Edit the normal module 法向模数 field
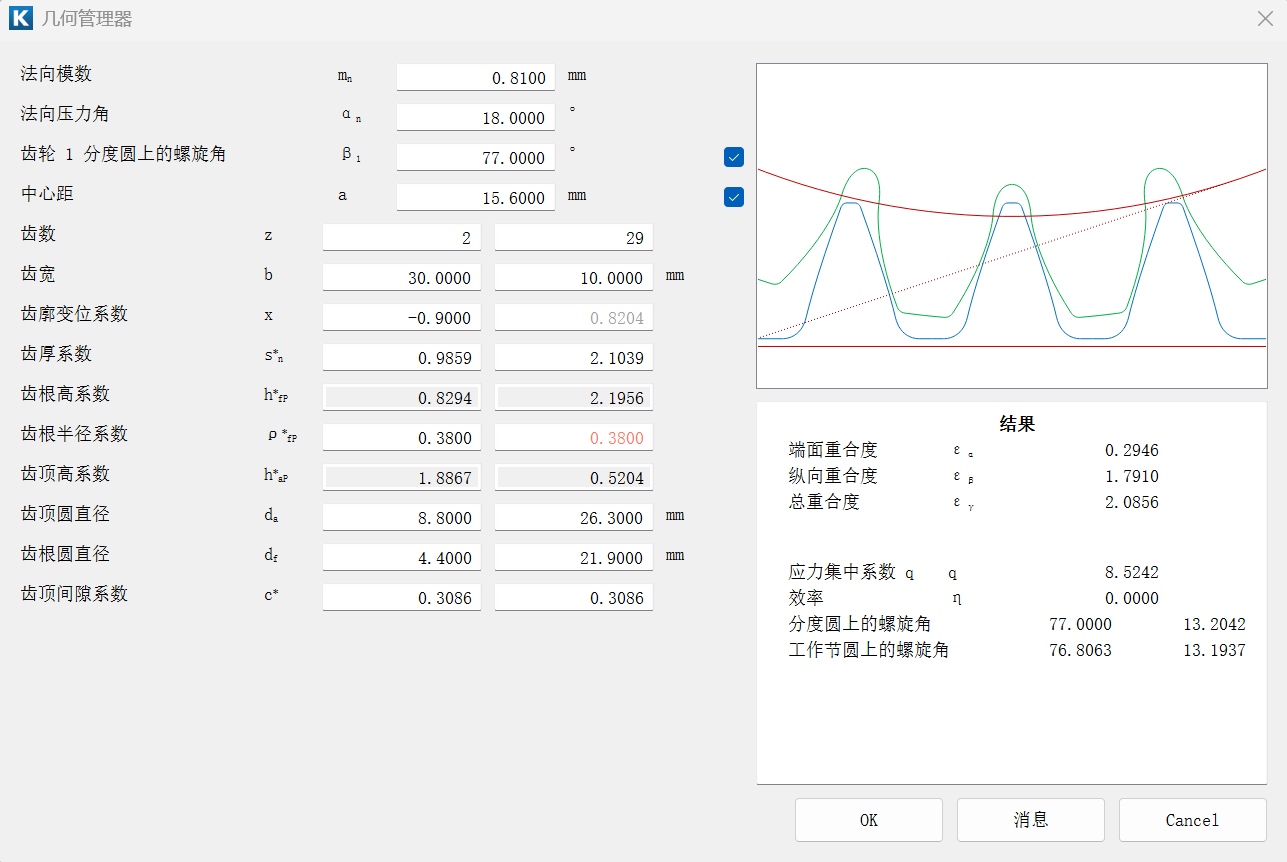The height and width of the screenshot is (862, 1287). click(x=475, y=78)
